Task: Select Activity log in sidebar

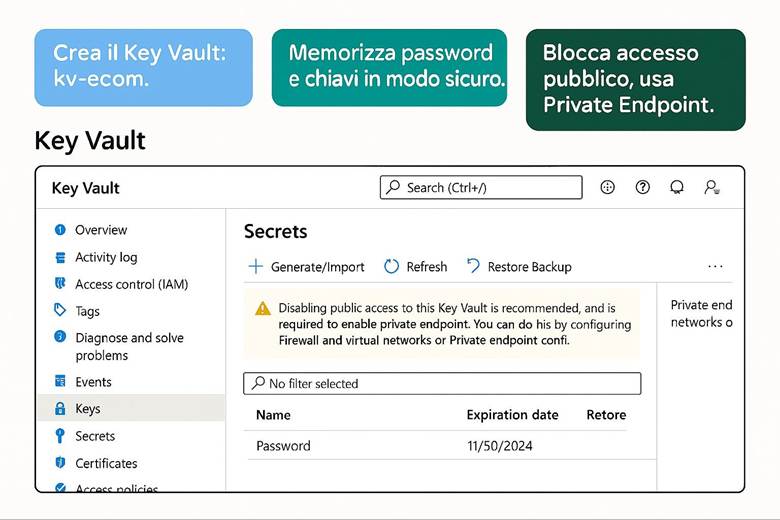Action: click(x=106, y=257)
